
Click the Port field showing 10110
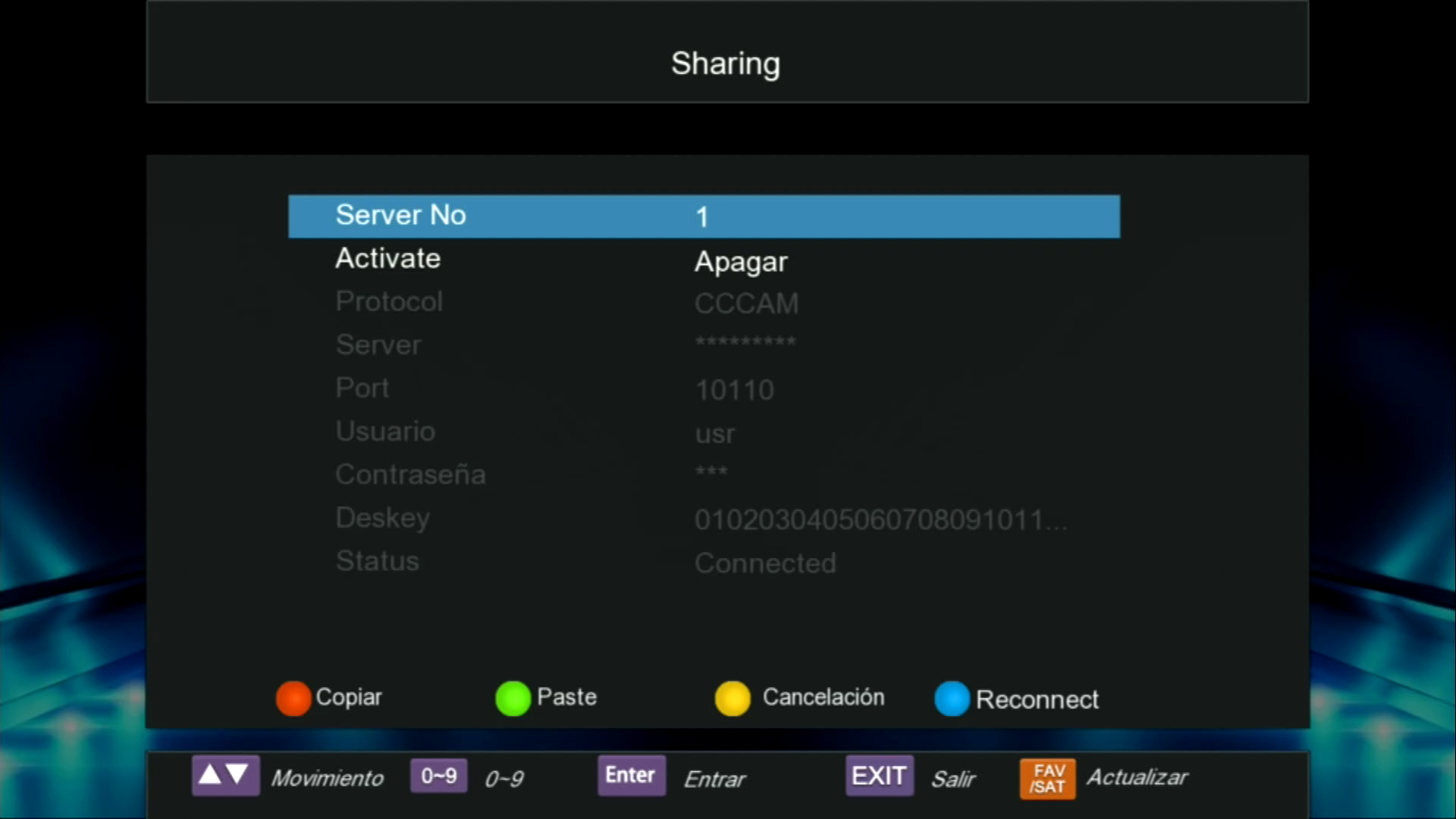(734, 391)
